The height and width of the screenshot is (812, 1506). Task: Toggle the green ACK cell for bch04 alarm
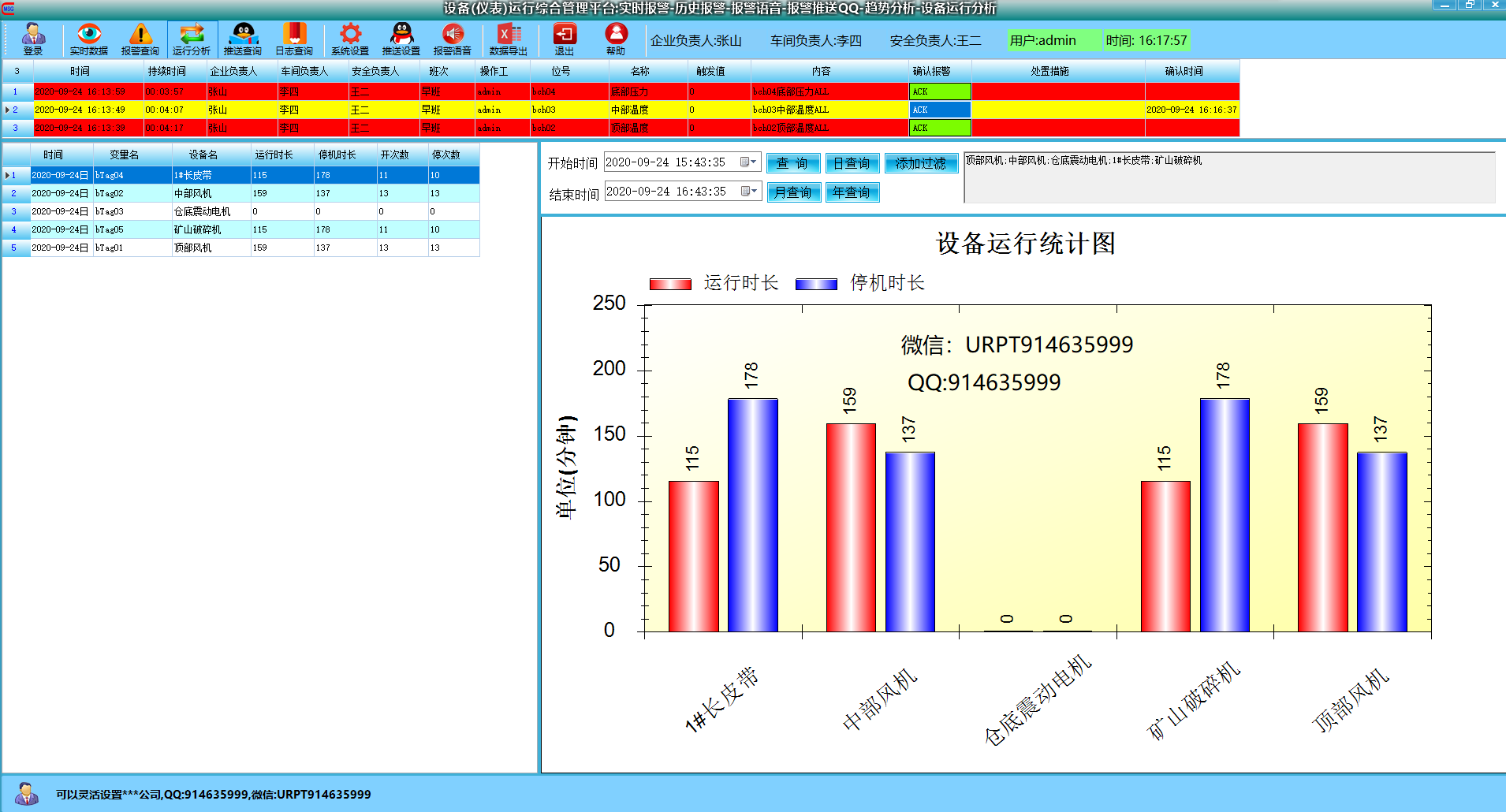[x=940, y=91]
